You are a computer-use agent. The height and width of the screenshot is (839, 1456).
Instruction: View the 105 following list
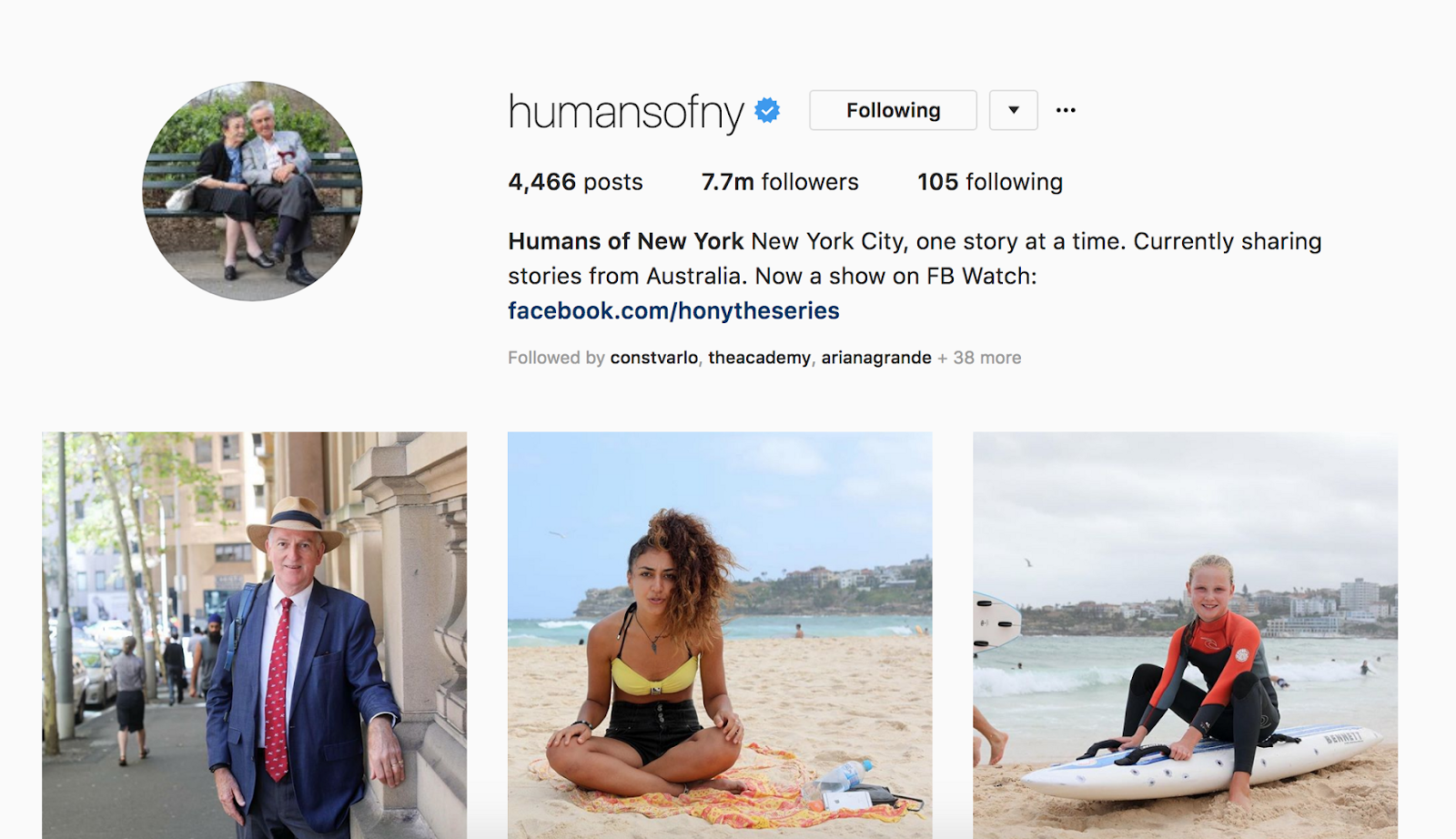pyautogui.click(x=990, y=182)
